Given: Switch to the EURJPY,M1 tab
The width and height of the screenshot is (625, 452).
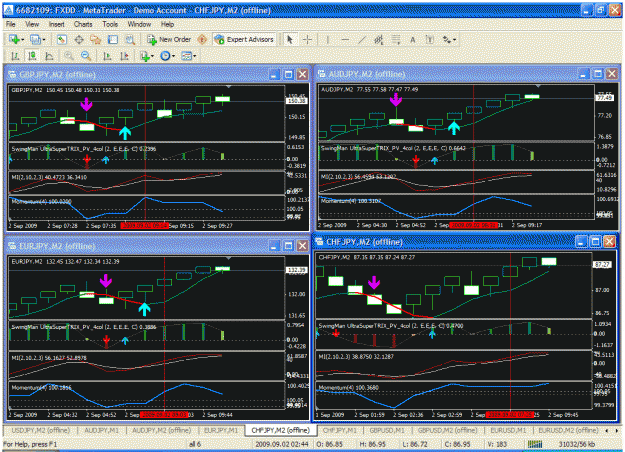Looking at the screenshot, I should pos(221,430).
